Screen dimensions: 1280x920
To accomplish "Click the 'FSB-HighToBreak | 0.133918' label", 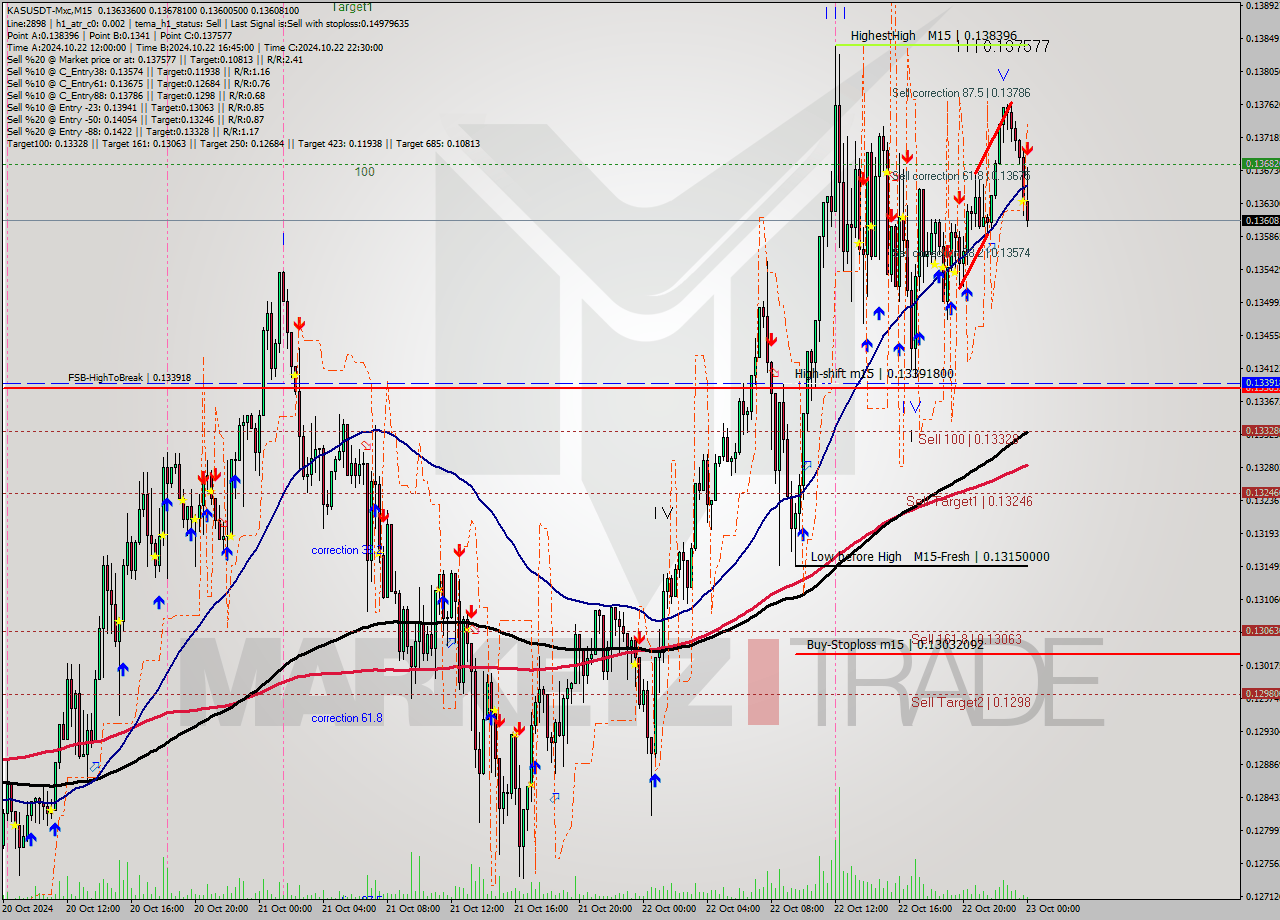I will click(x=129, y=378).
